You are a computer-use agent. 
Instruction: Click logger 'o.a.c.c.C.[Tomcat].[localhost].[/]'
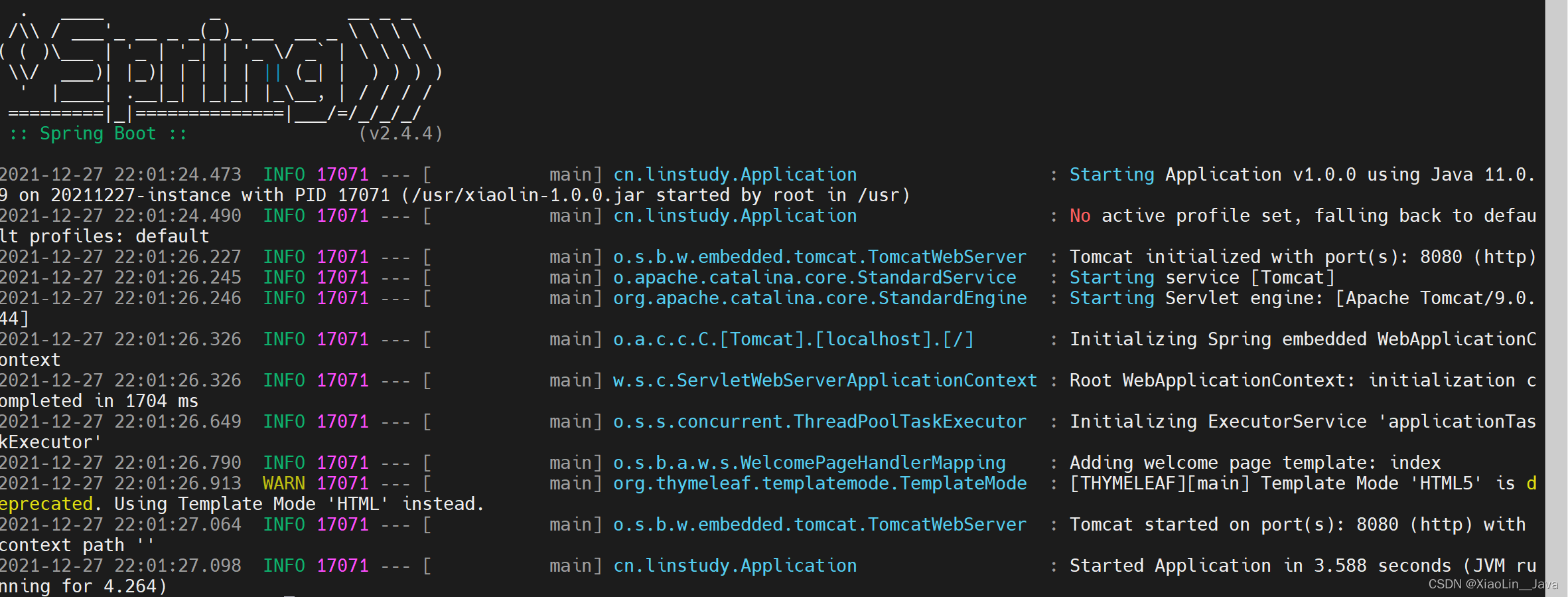coord(794,339)
